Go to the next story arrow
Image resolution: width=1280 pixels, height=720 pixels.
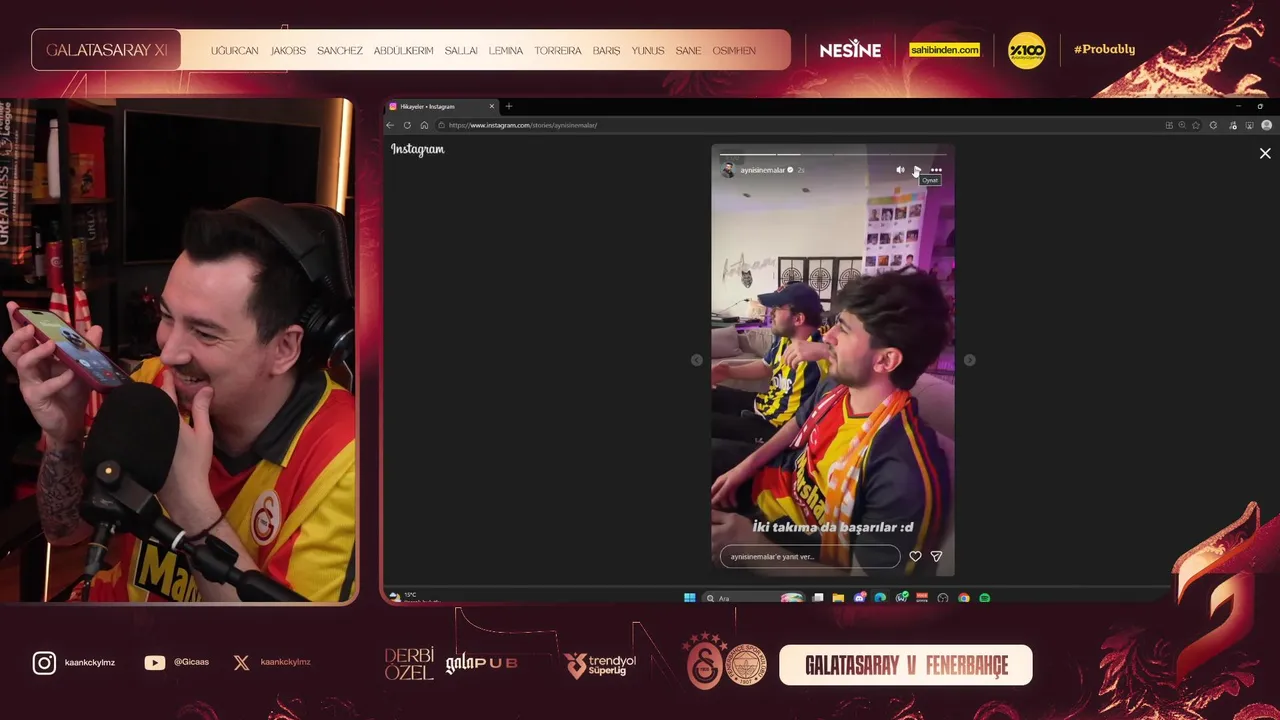(x=969, y=360)
